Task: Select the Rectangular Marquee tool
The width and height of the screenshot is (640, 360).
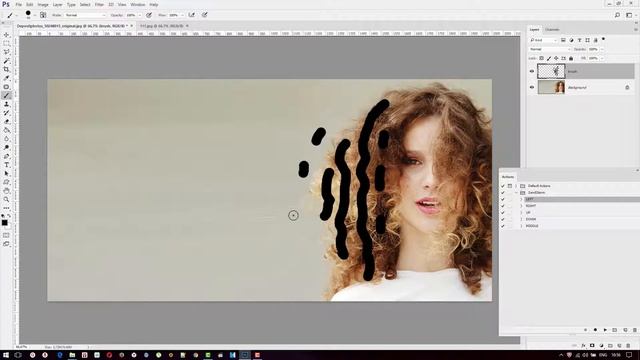Action: pos(6,43)
